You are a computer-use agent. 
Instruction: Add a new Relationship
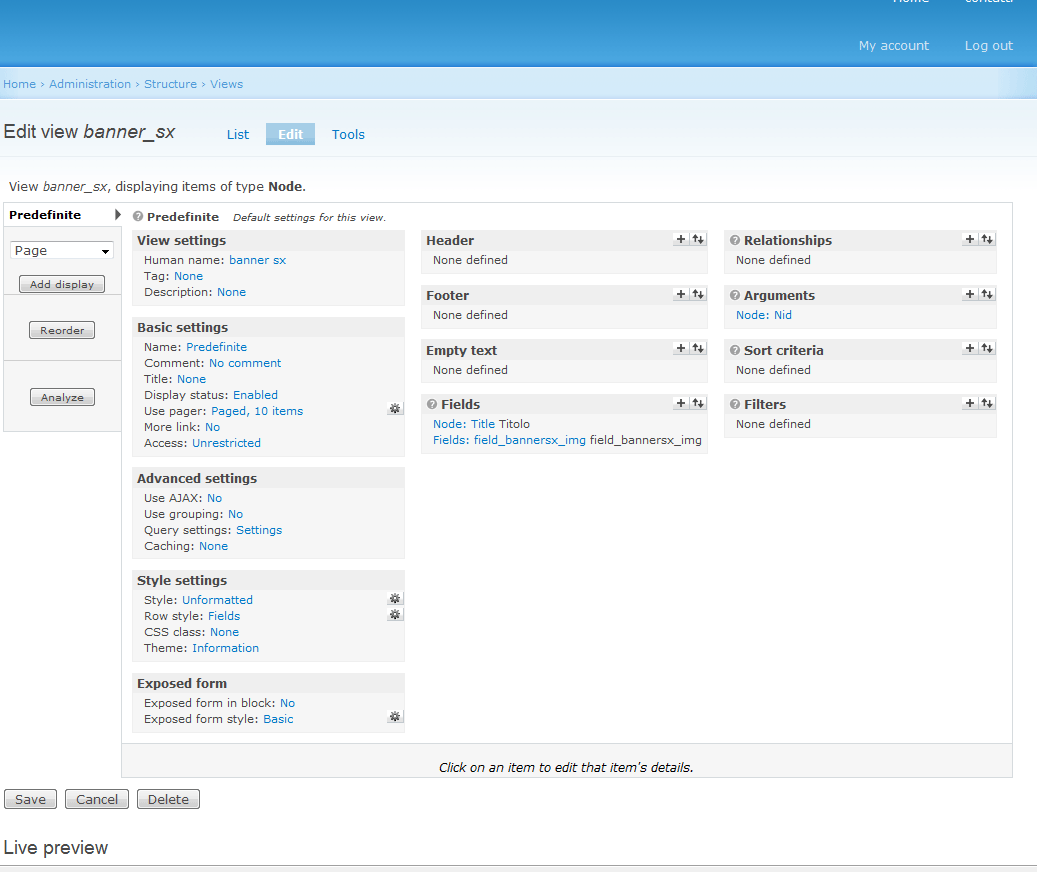pos(970,239)
